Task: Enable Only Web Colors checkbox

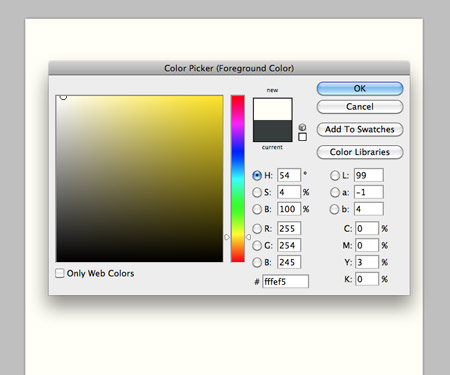Action: point(60,273)
